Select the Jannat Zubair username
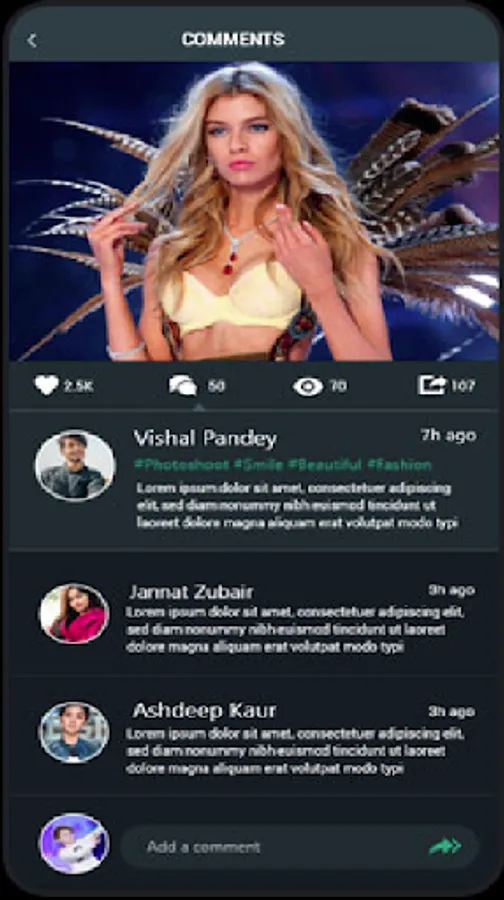504x900 pixels. point(191,592)
